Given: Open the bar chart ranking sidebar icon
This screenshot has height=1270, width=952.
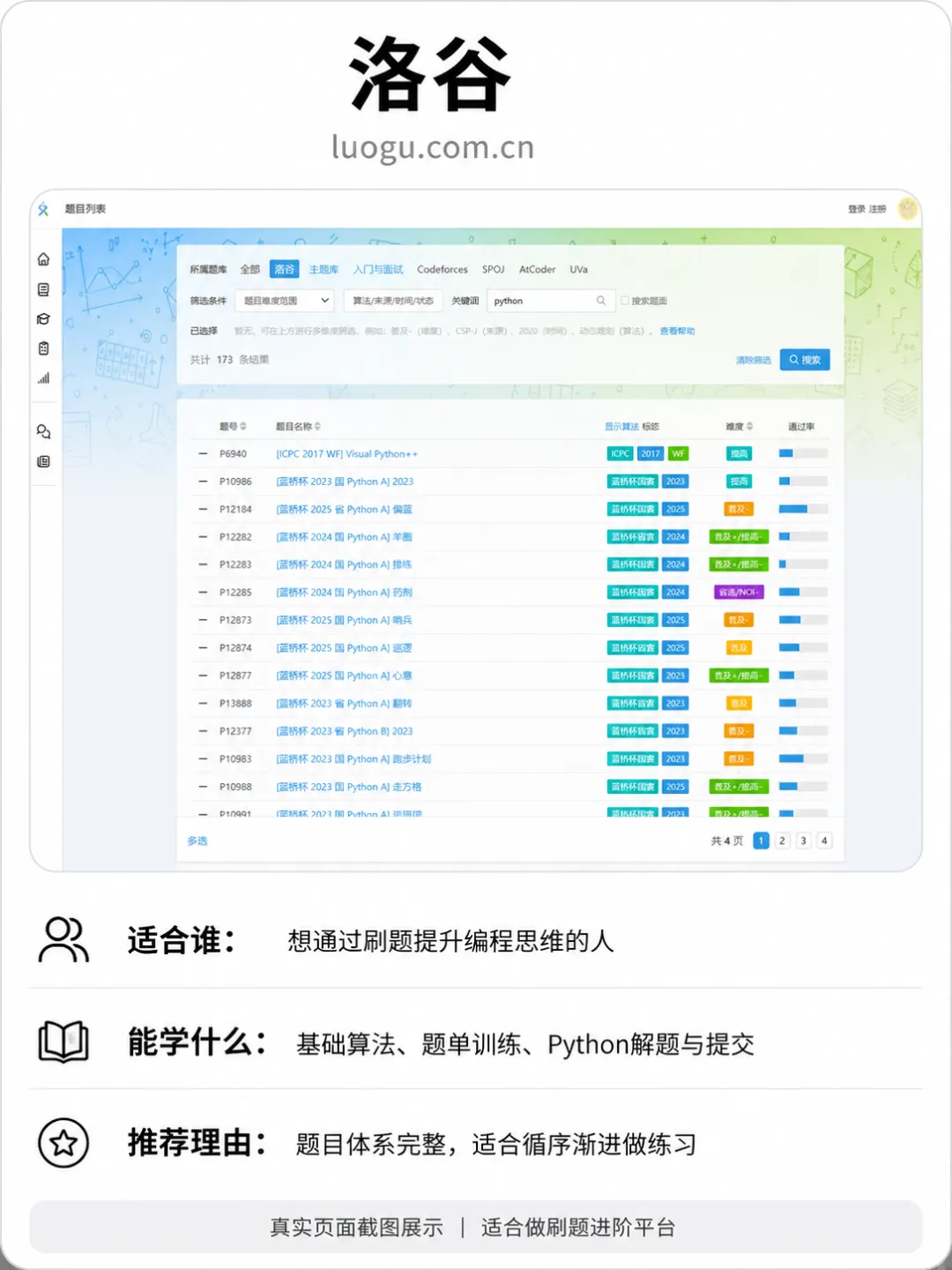Looking at the screenshot, I should pyautogui.click(x=43, y=378).
